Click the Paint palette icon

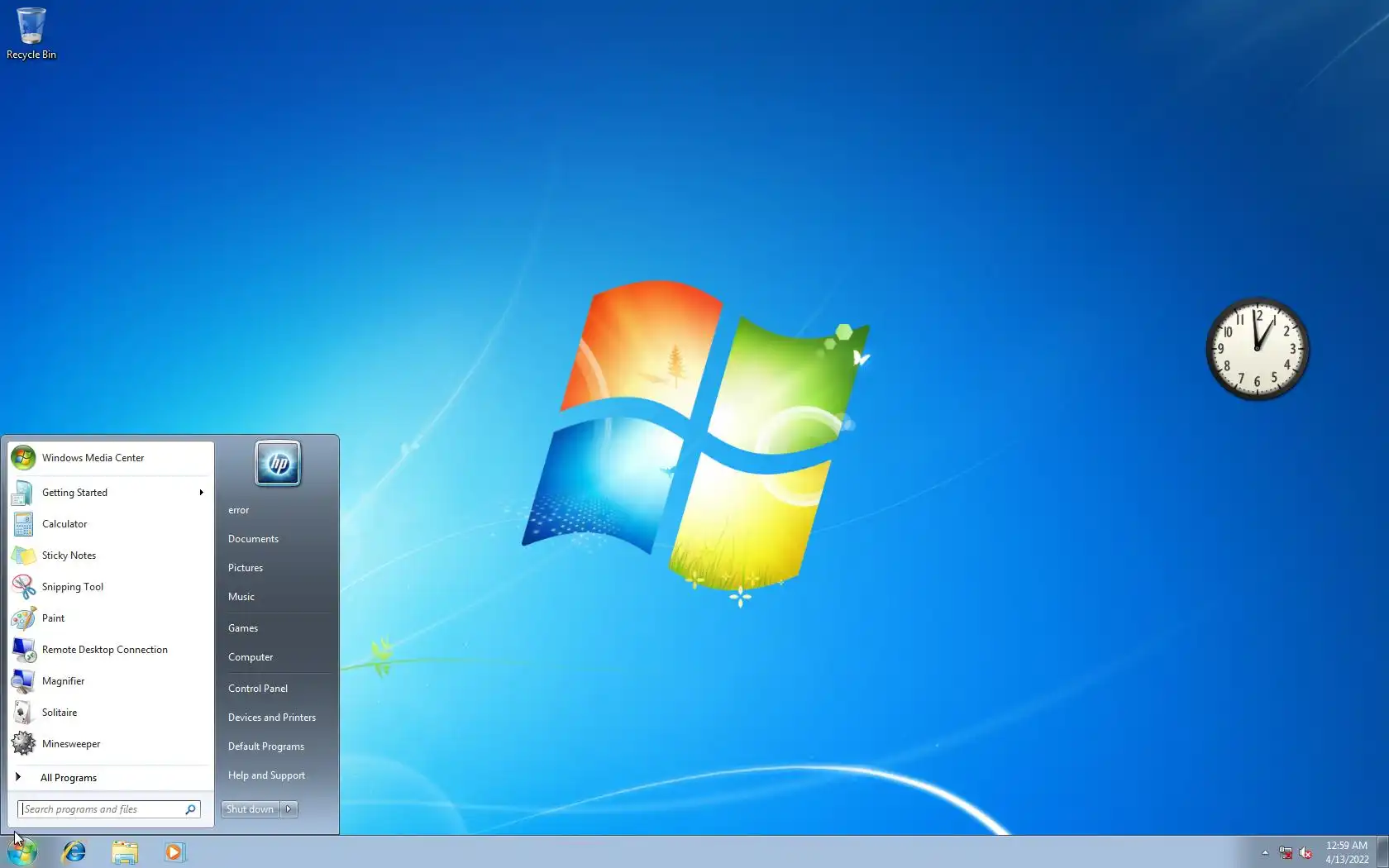pyautogui.click(x=23, y=618)
